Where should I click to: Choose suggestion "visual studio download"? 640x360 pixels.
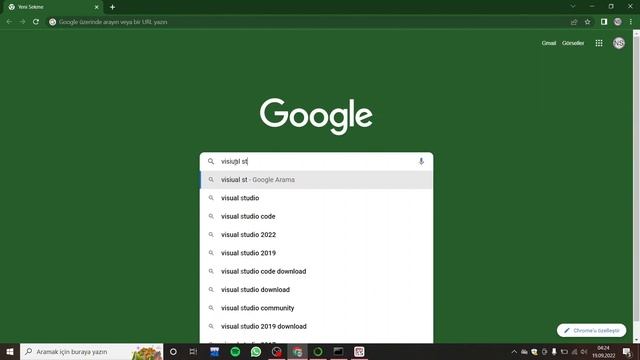(316, 290)
